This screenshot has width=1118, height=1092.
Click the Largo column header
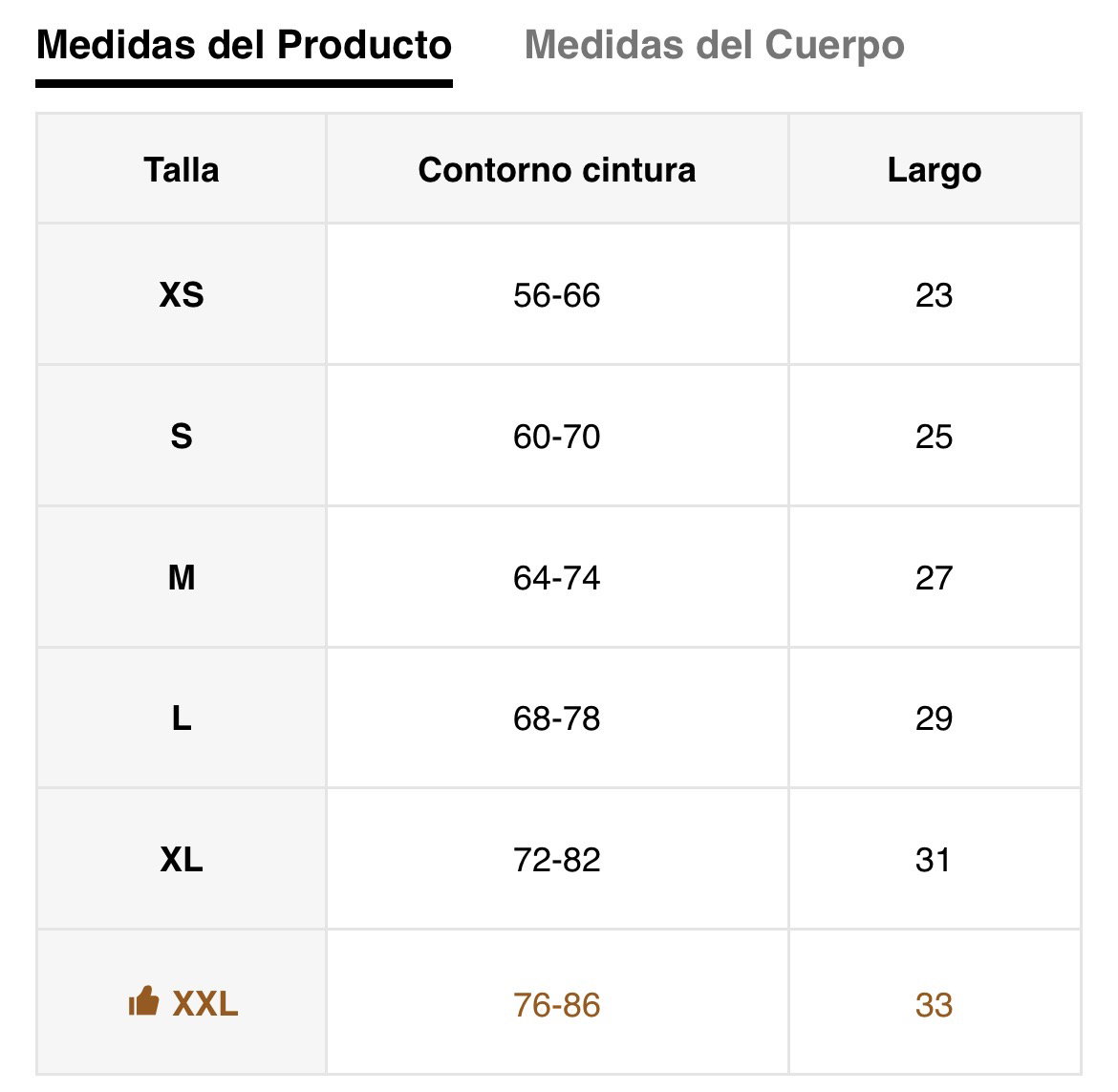[x=935, y=170]
